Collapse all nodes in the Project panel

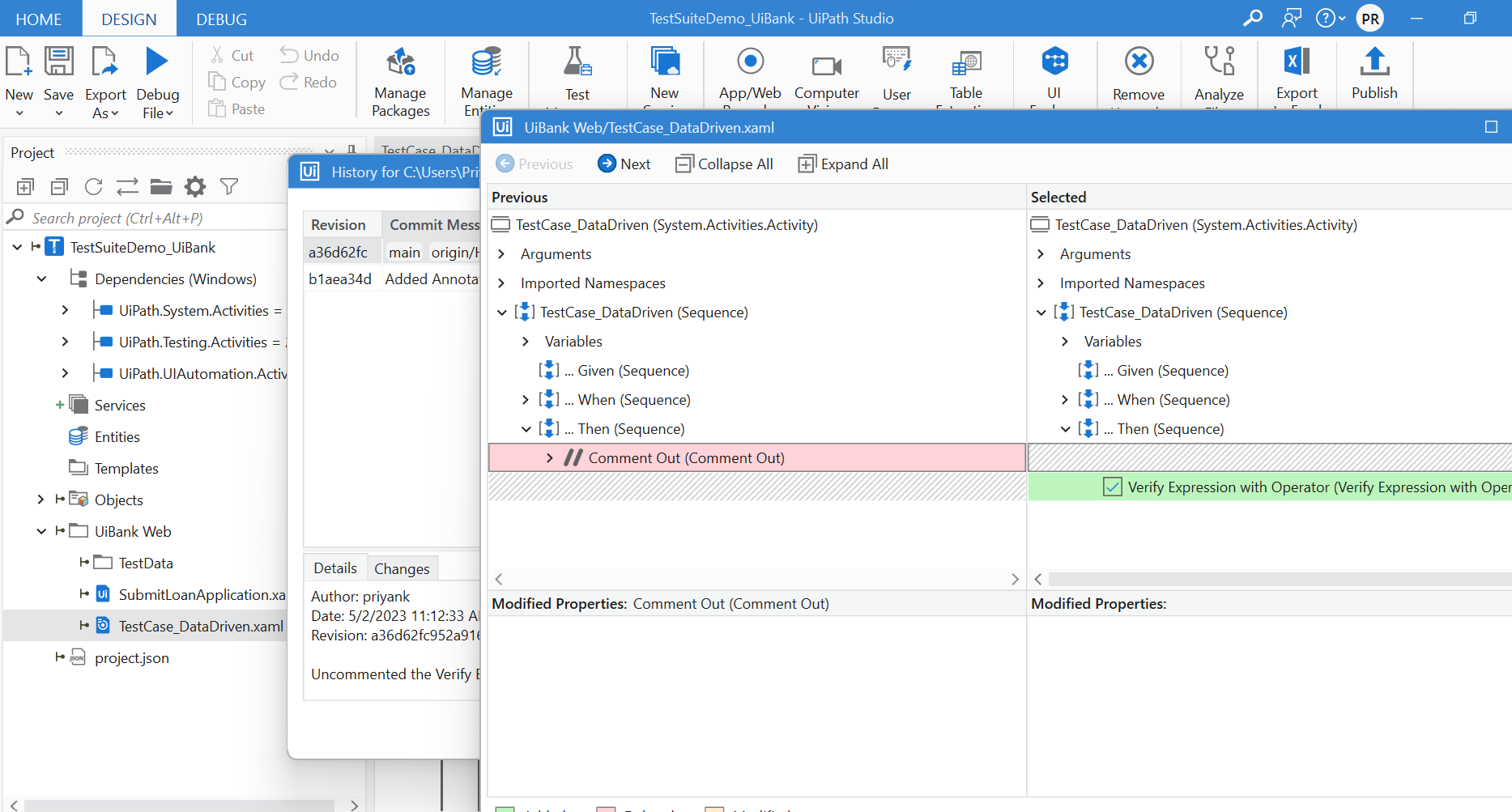click(x=59, y=187)
